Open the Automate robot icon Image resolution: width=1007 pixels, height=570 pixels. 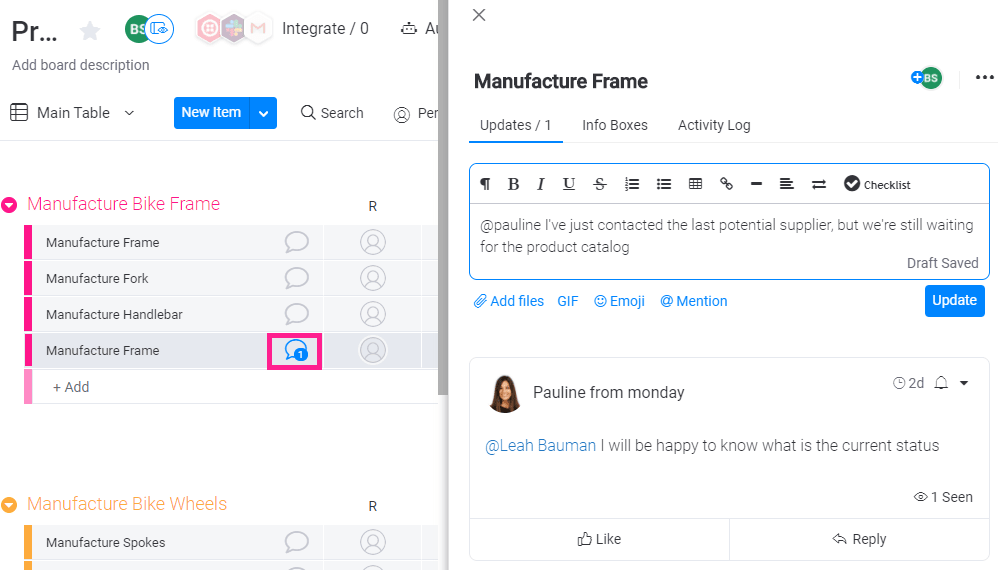coord(408,28)
